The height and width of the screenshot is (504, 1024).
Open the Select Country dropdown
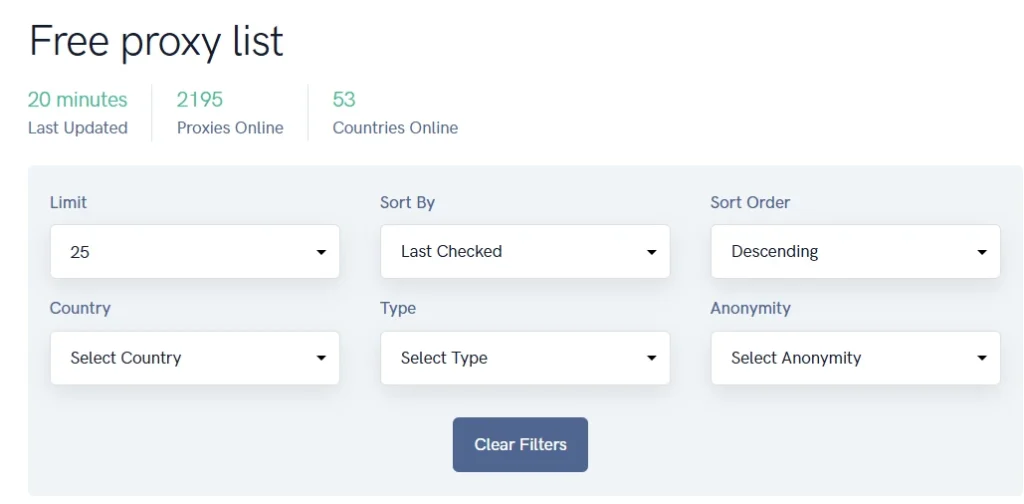coord(195,358)
